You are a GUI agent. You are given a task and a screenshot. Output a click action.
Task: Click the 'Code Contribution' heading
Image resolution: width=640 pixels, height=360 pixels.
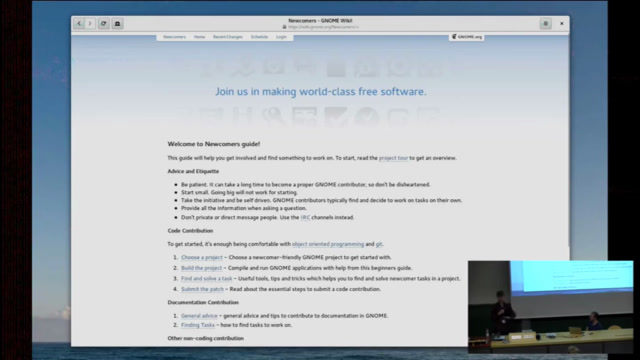click(x=190, y=231)
